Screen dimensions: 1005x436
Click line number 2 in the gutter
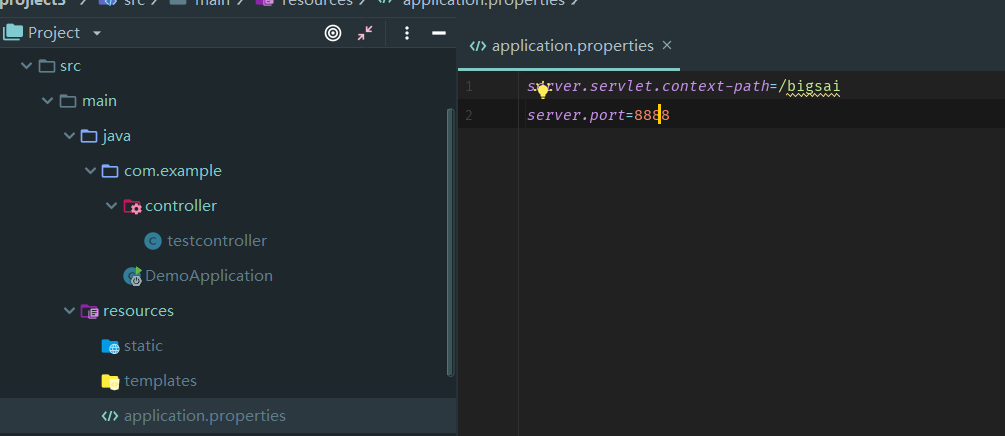point(469,115)
